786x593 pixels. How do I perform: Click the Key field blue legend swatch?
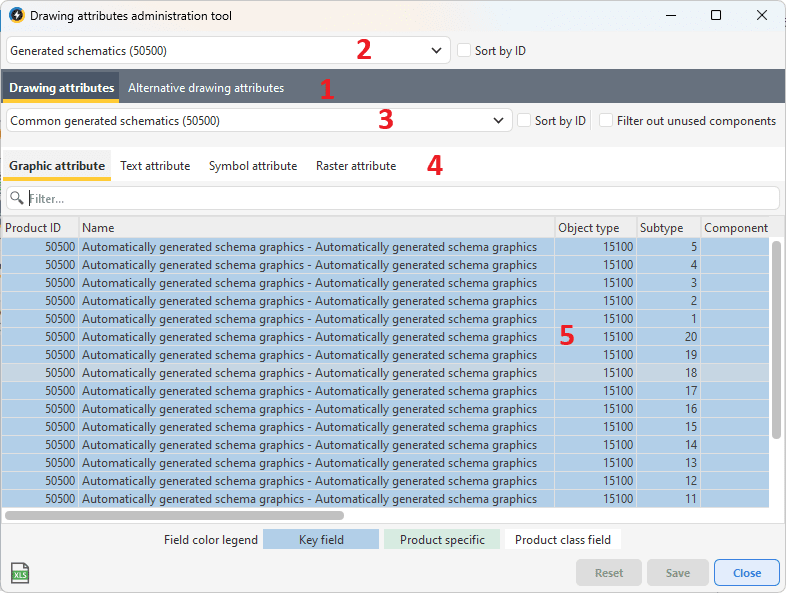point(321,540)
